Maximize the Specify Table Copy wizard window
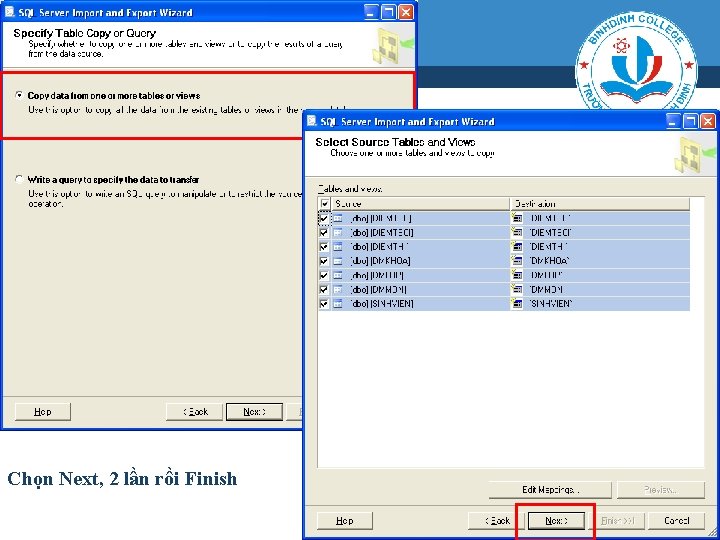720x540 pixels. 388,12
